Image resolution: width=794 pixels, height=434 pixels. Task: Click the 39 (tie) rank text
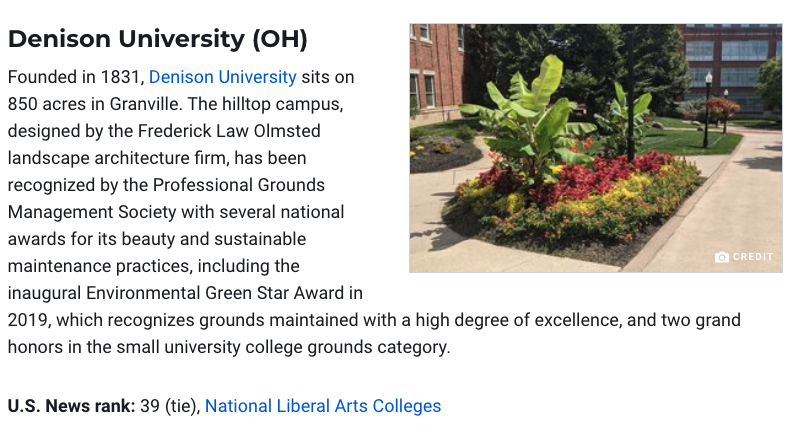point(170,406)
